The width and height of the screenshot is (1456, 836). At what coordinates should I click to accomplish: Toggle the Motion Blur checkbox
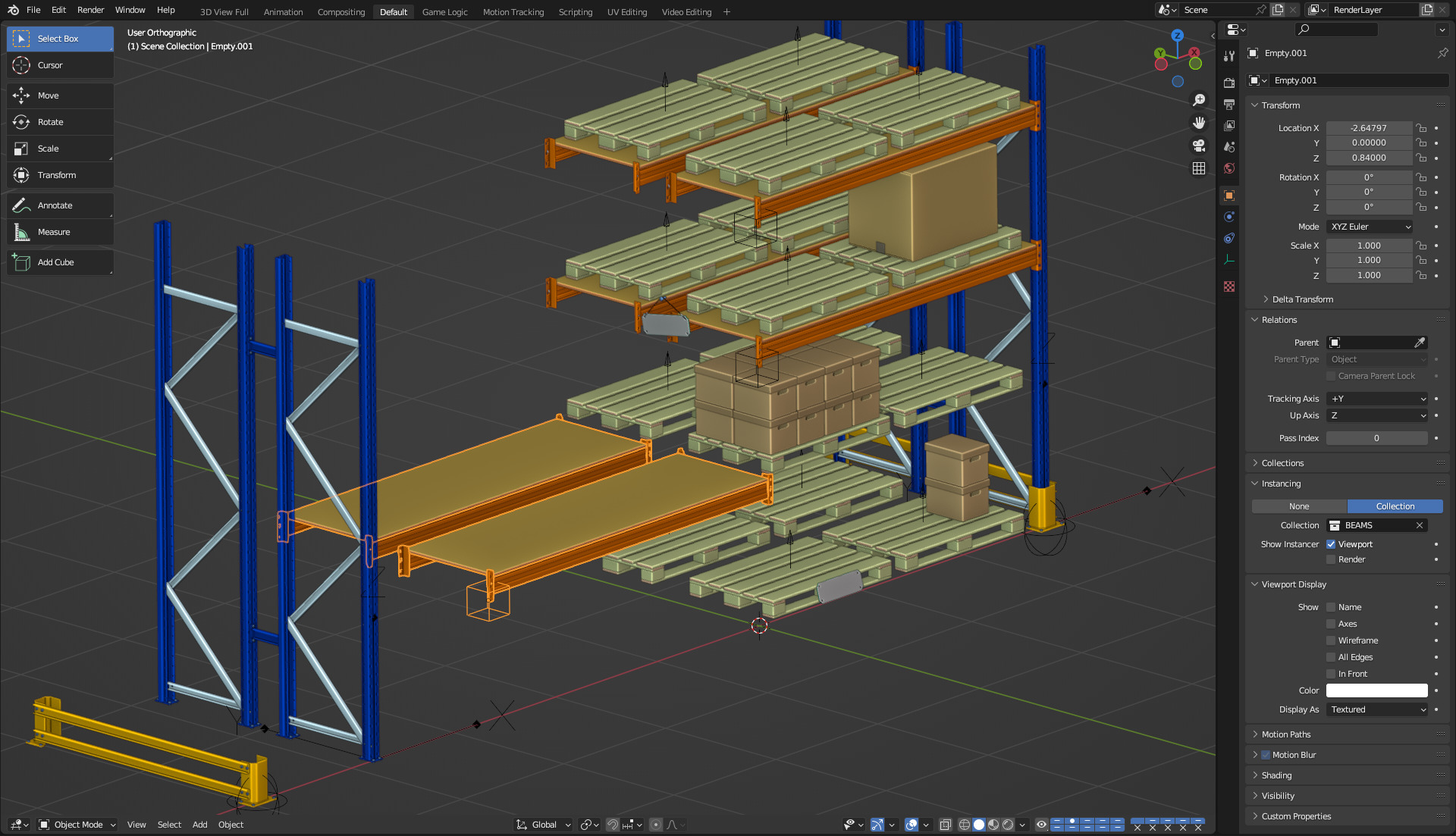[1266, 755]
